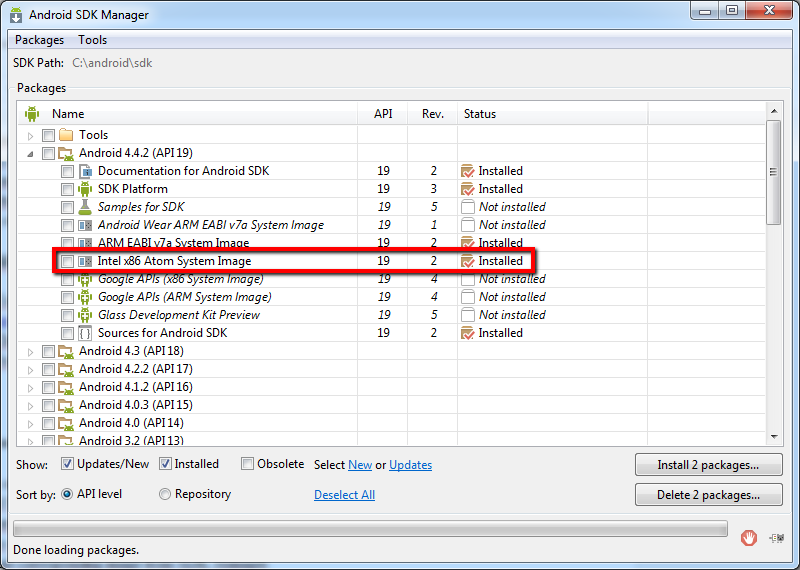Viewport: 800px width, 570px height.
Task: Click the Android SDK Manager title bar icon
Action: 16,15
